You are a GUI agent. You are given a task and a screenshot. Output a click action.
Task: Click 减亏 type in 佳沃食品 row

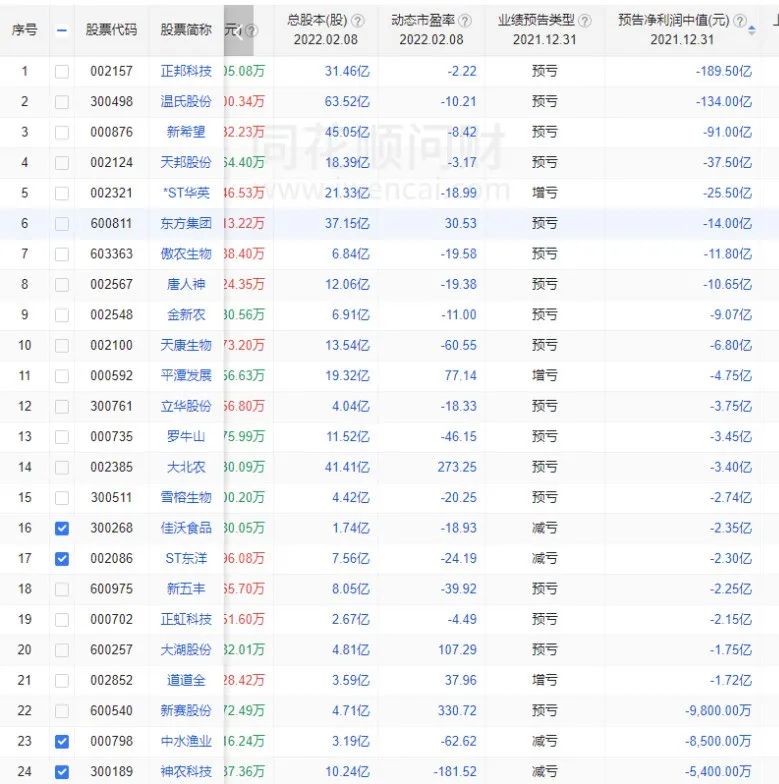(x=544, y=528)
